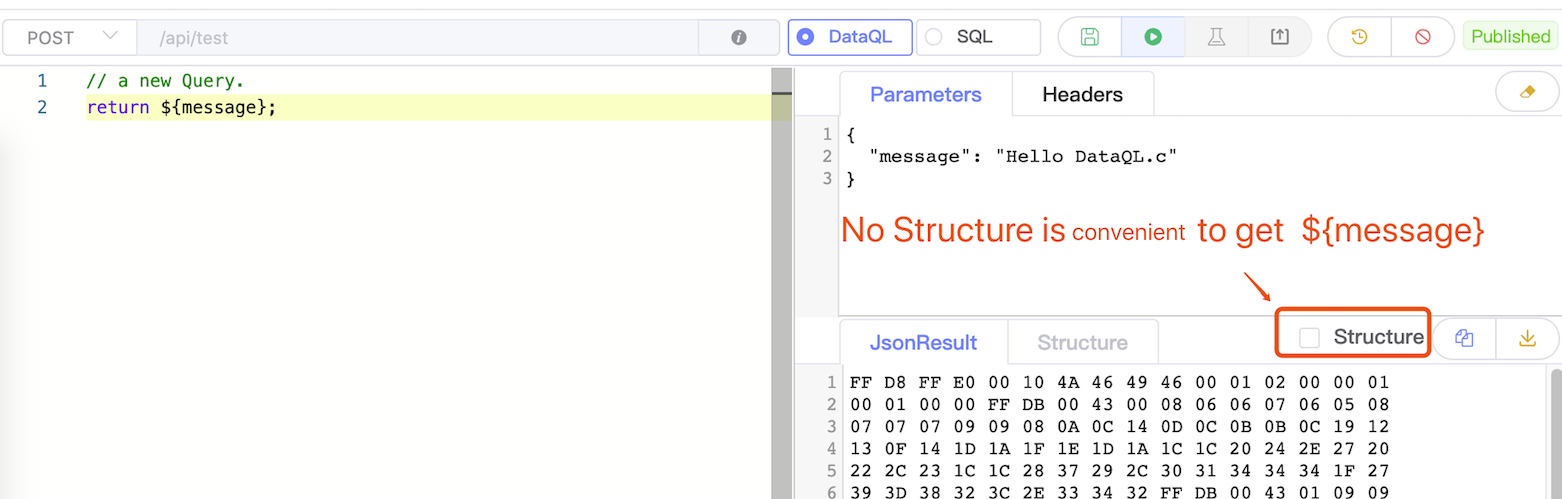Image resolution: width=1562 pixels, height=499 pixels.
Task: Click the info icon beside the API path
Action: pos(739,38)
